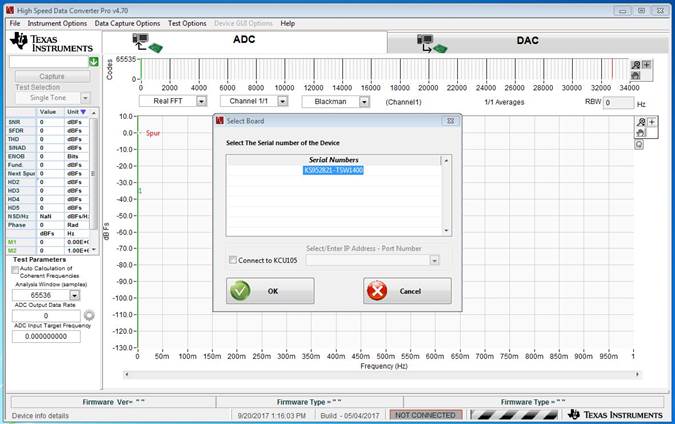Click the ADC capture board icon
This screenshot has width=675, height=424.
pos(147,43)
